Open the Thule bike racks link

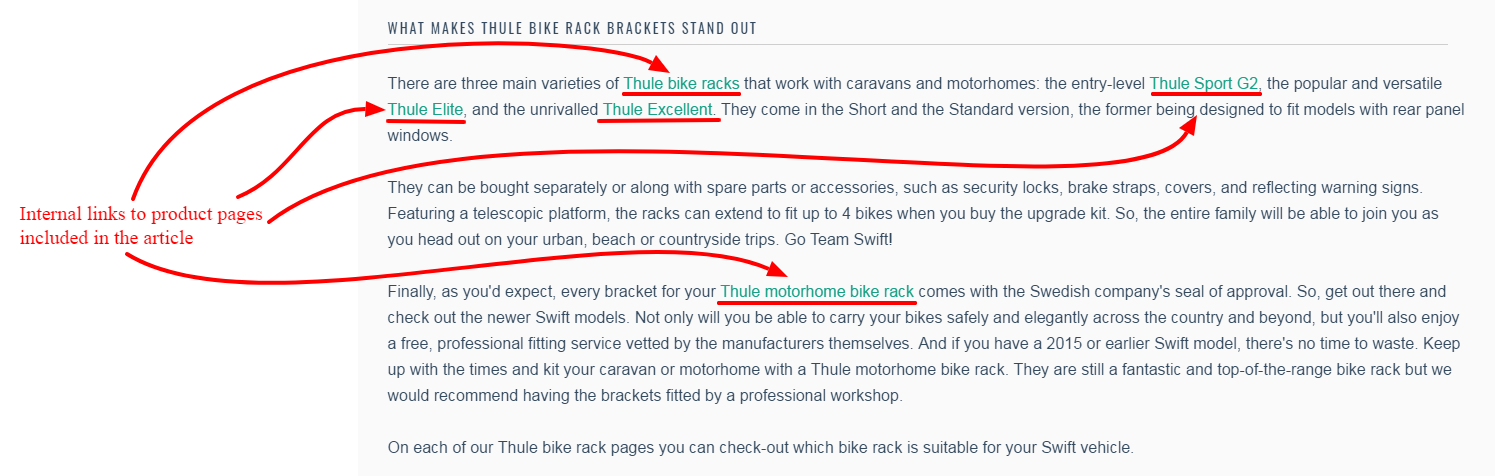pyautogui.click(x=681, y=83)
